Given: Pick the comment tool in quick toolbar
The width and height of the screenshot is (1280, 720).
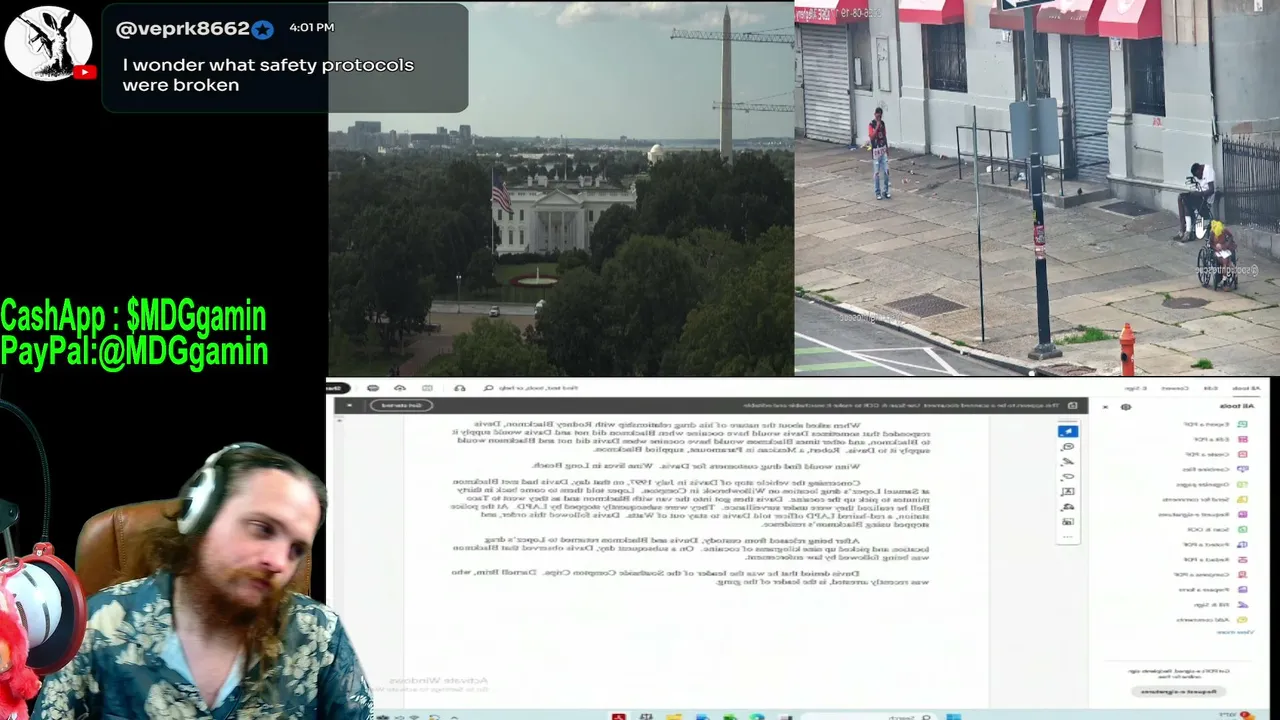Looking at the screenshot, I should (x=1067, y=447).
